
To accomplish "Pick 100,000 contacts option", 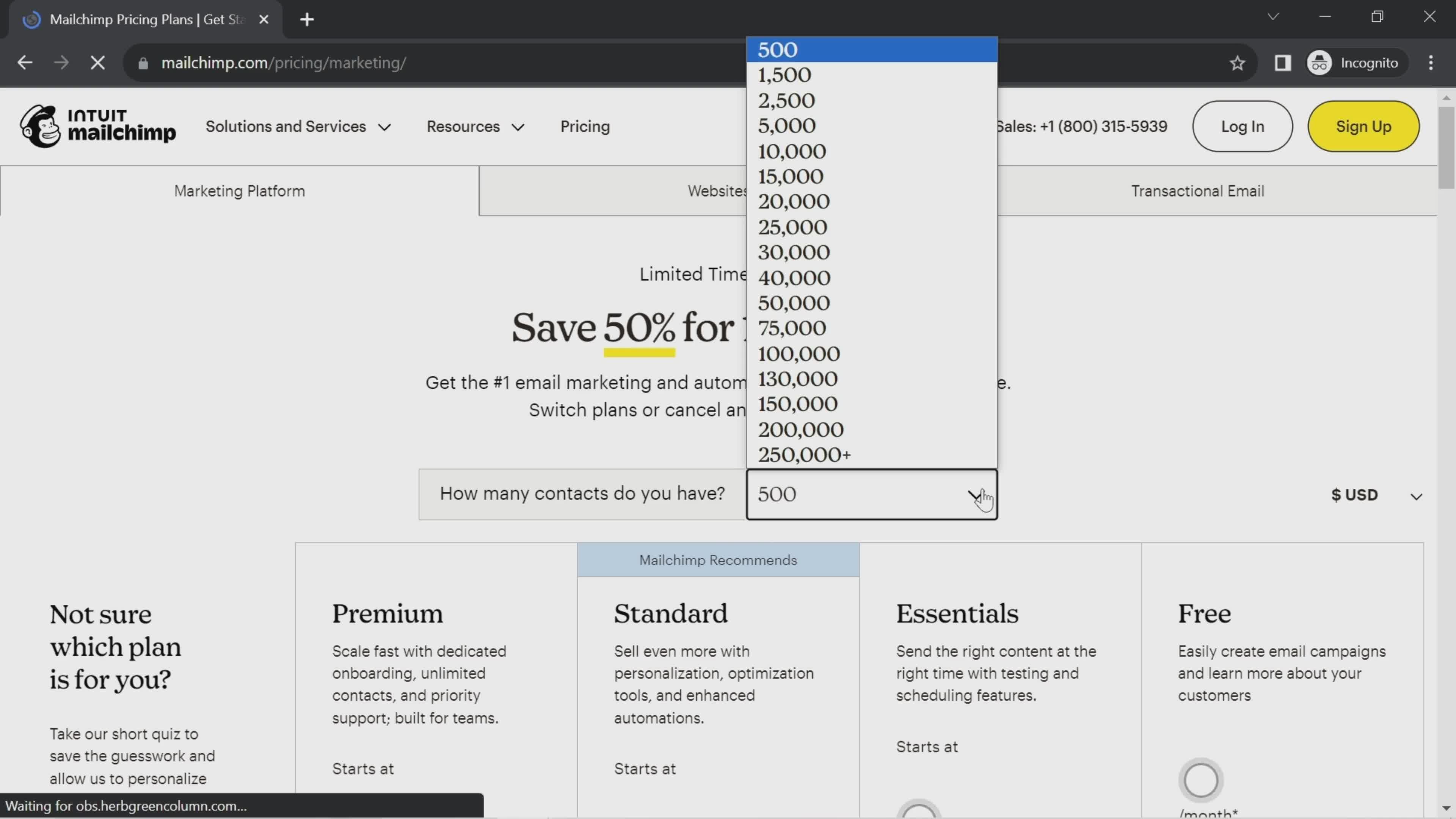I will (872, 354).
